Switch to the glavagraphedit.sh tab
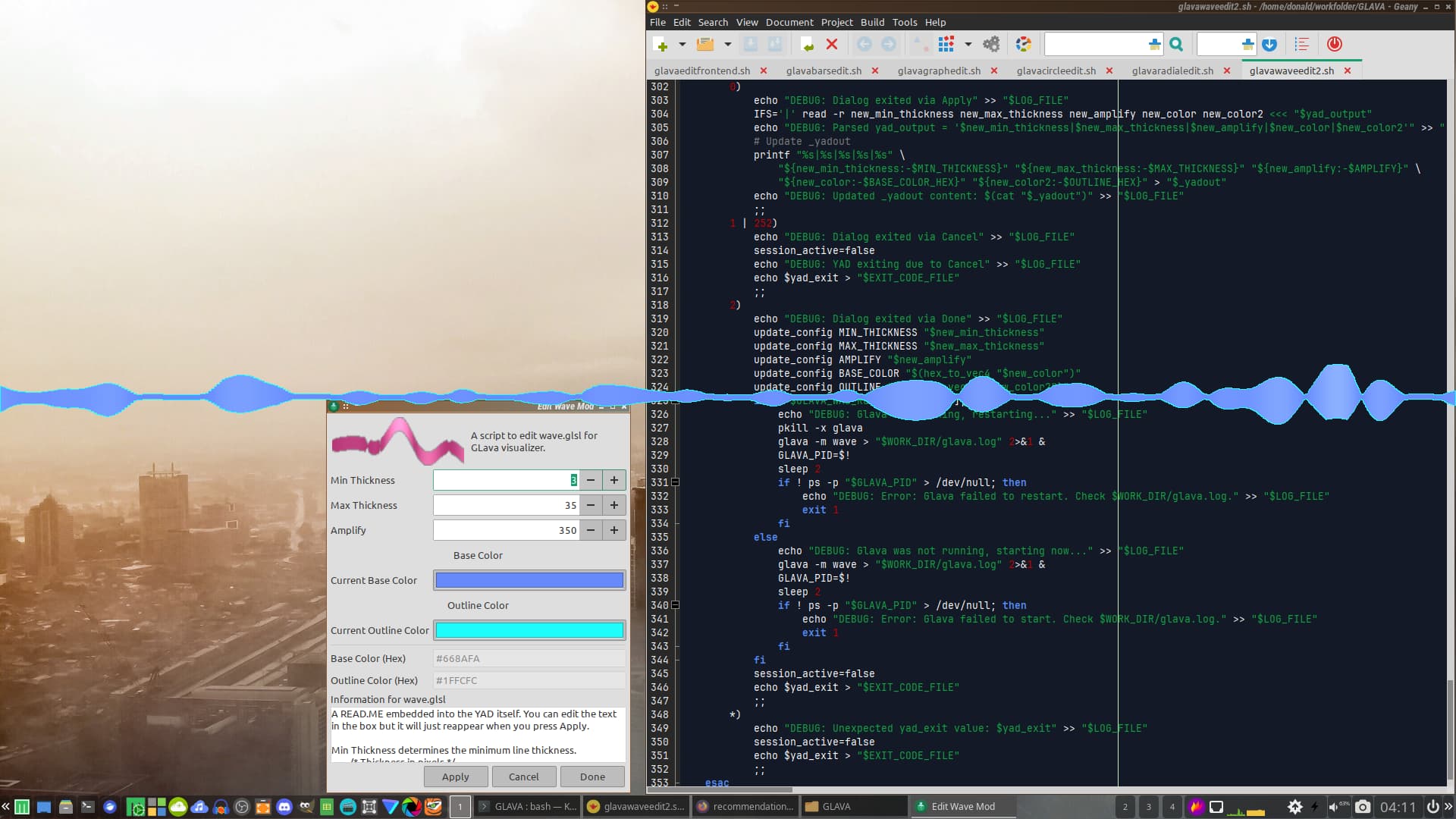 pos(939,71)
